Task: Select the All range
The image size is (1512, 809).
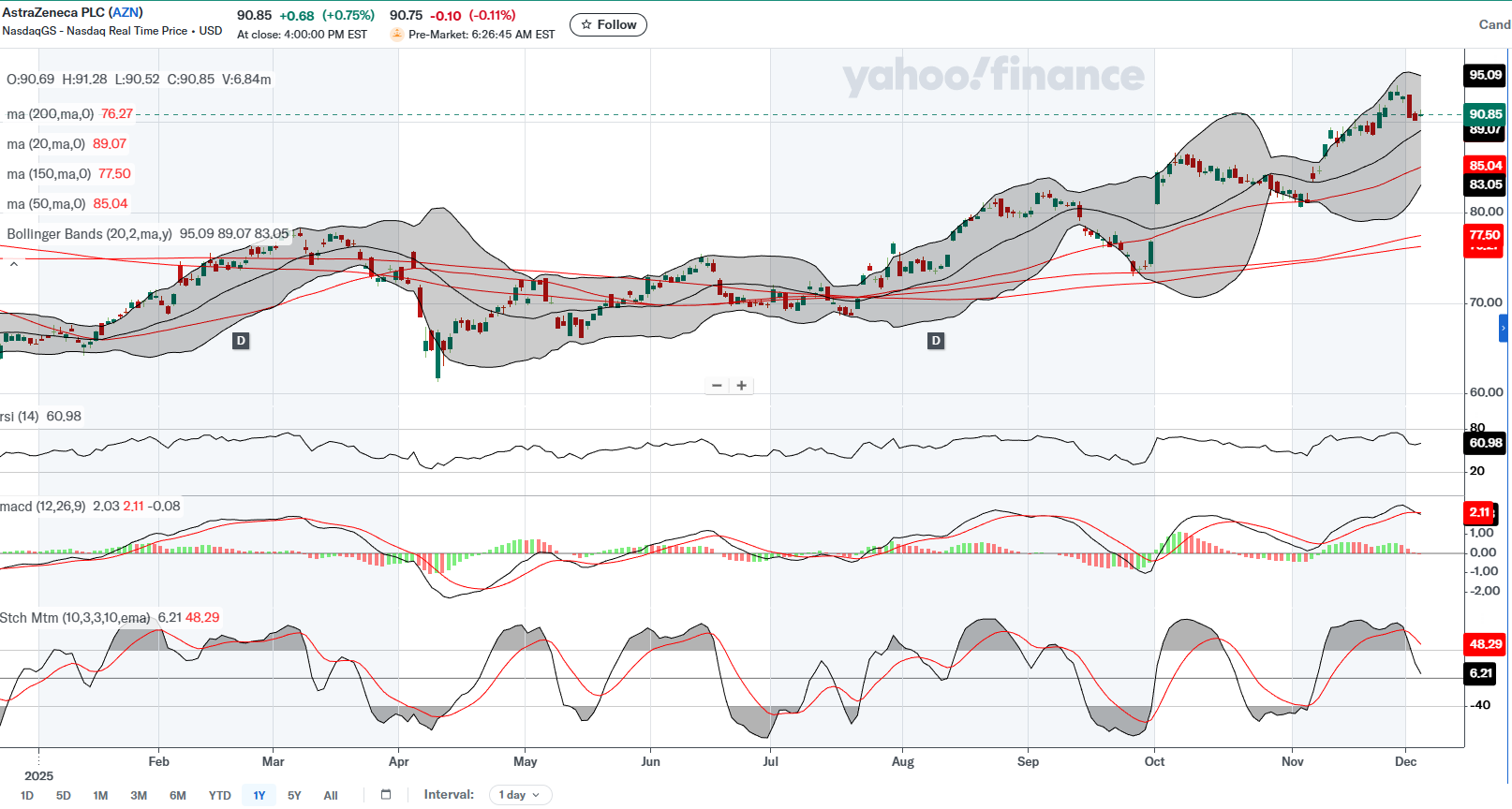Action: (331, 796)
